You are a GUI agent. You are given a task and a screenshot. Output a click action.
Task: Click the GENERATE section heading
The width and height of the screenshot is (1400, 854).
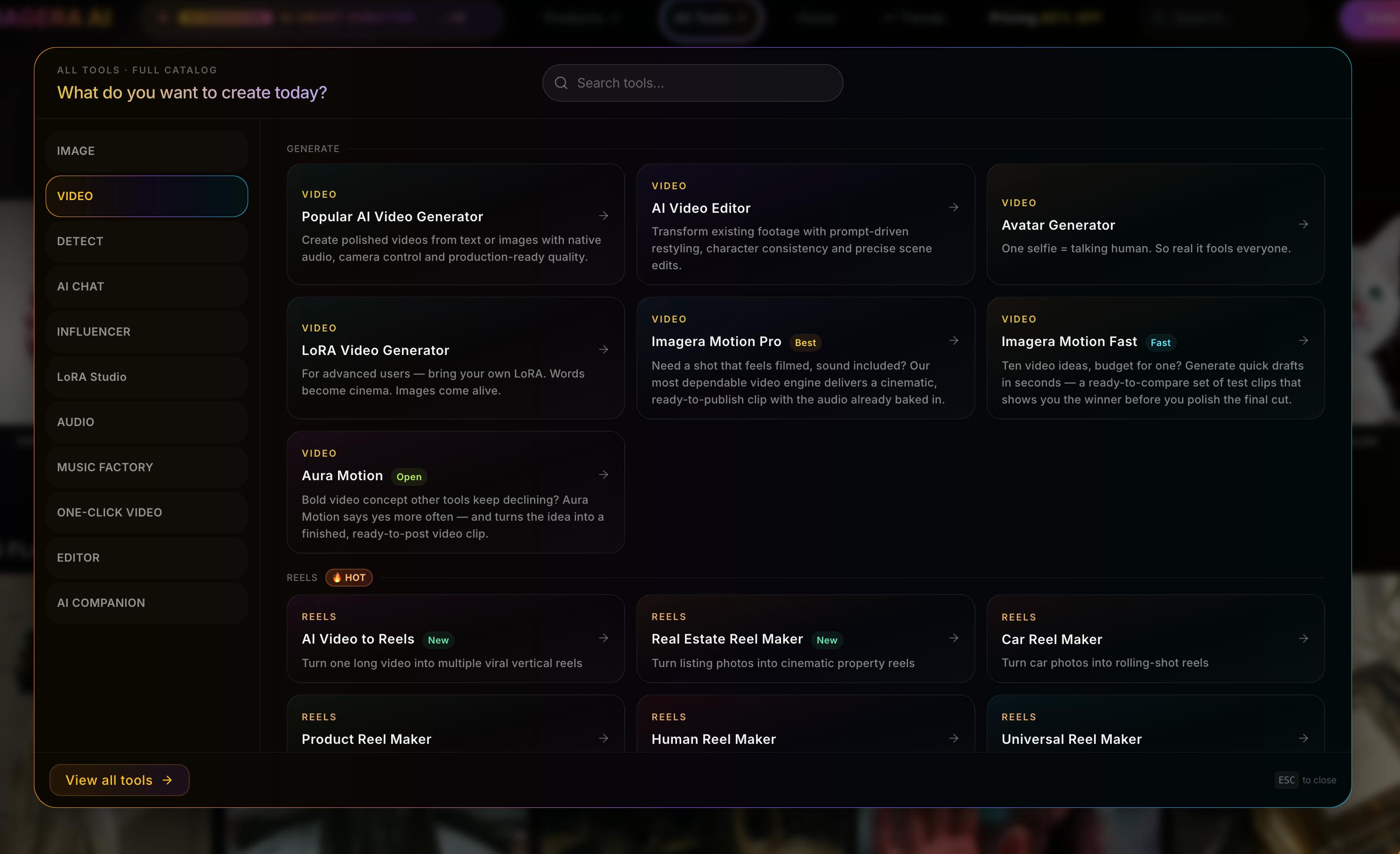point(313,148)
